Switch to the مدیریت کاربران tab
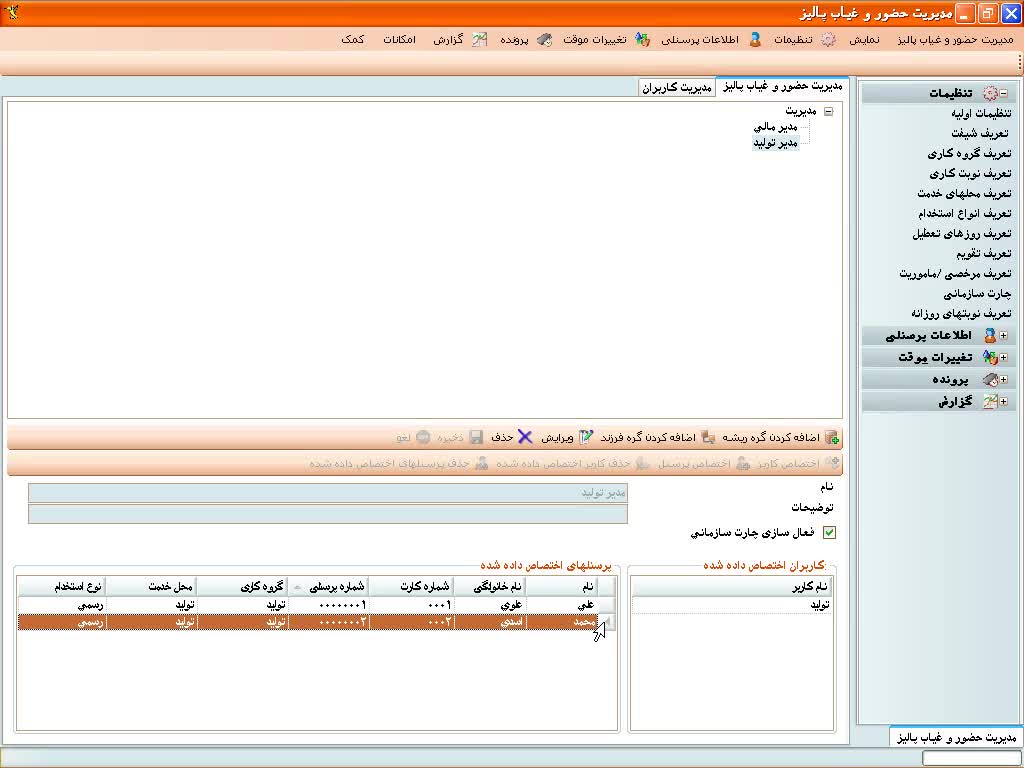1024x768 pixels. tap(677, 88)
